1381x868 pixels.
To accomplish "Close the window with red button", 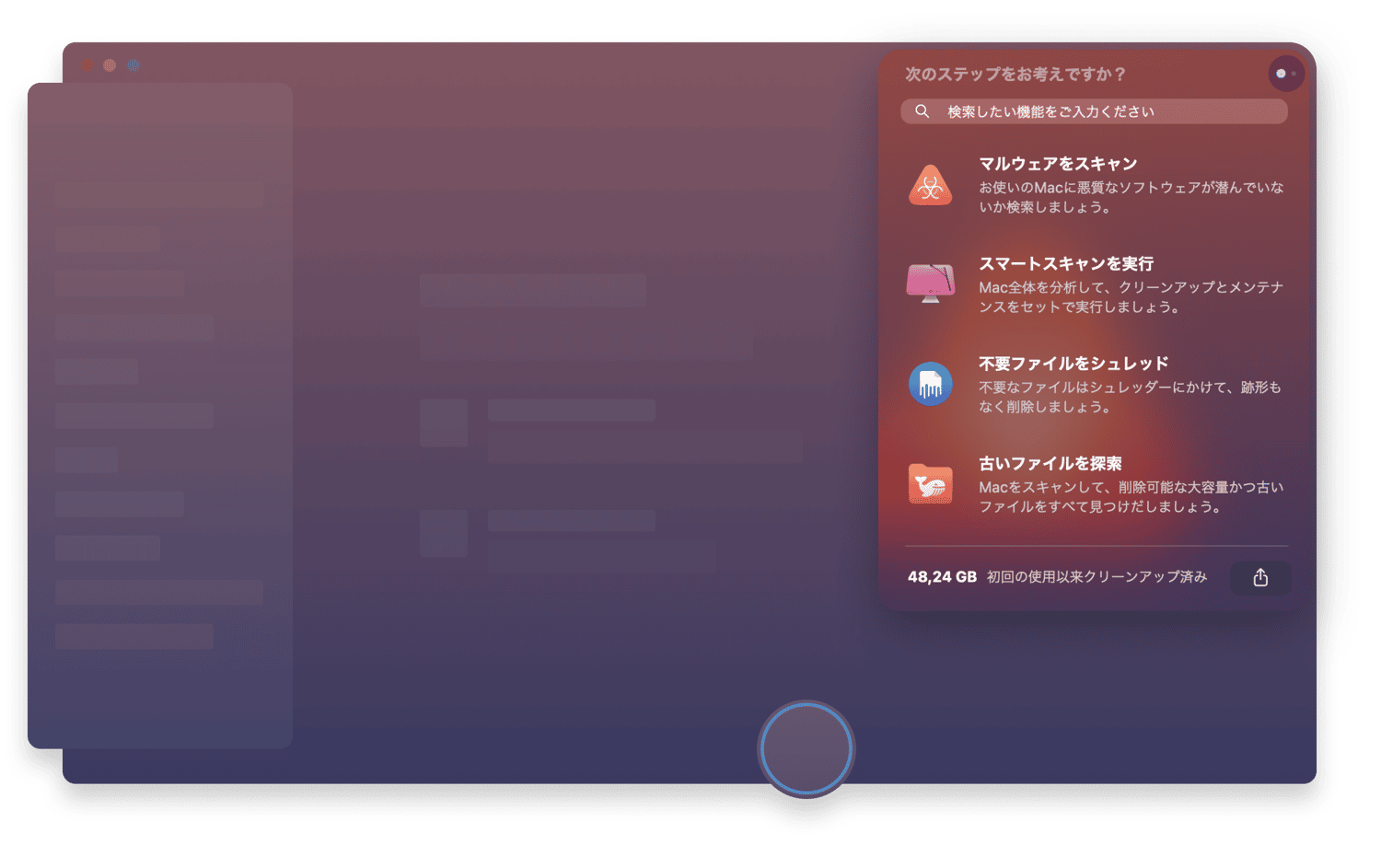I will pyautogui.click(x=87, y=65).
